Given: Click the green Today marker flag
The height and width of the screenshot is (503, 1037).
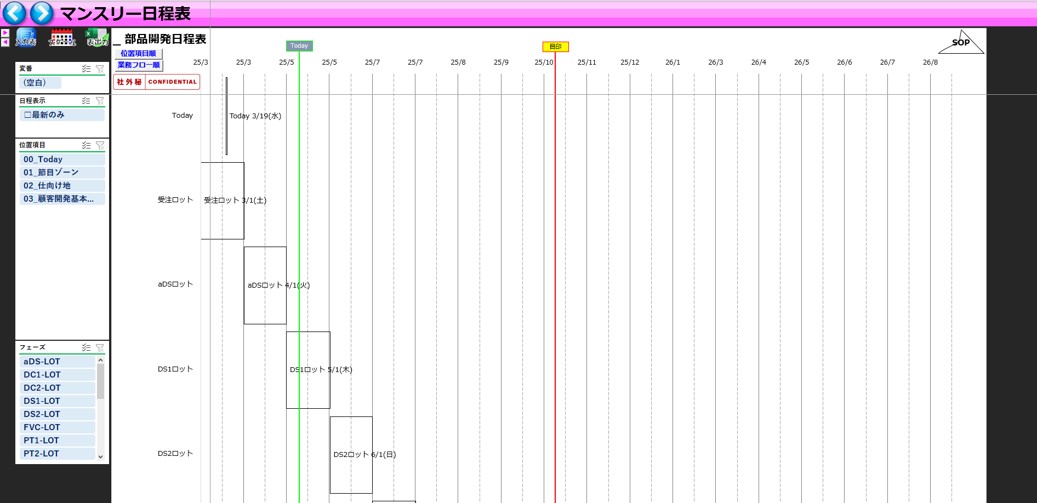Looking at the screenshot, I should pyautogui.click(x=300, y=46).
